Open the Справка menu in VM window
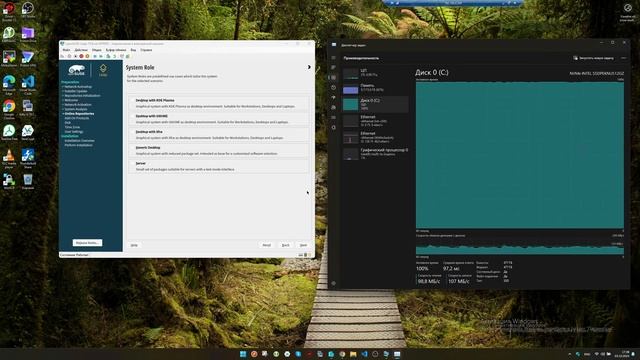 (x=146, y=50)
